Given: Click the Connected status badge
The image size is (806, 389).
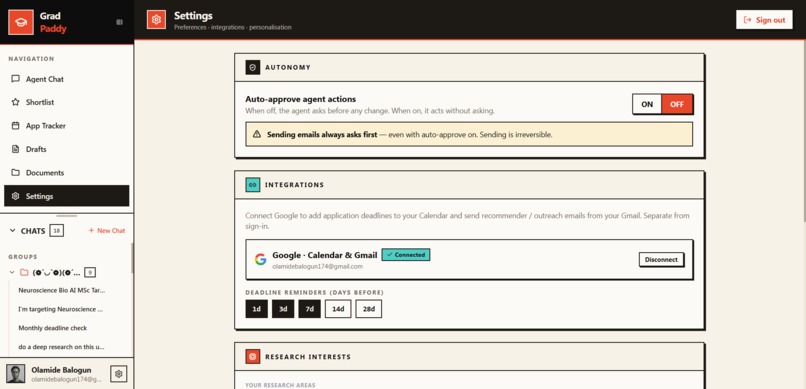Looking at the screenshot, I should (x=406, y=254).
